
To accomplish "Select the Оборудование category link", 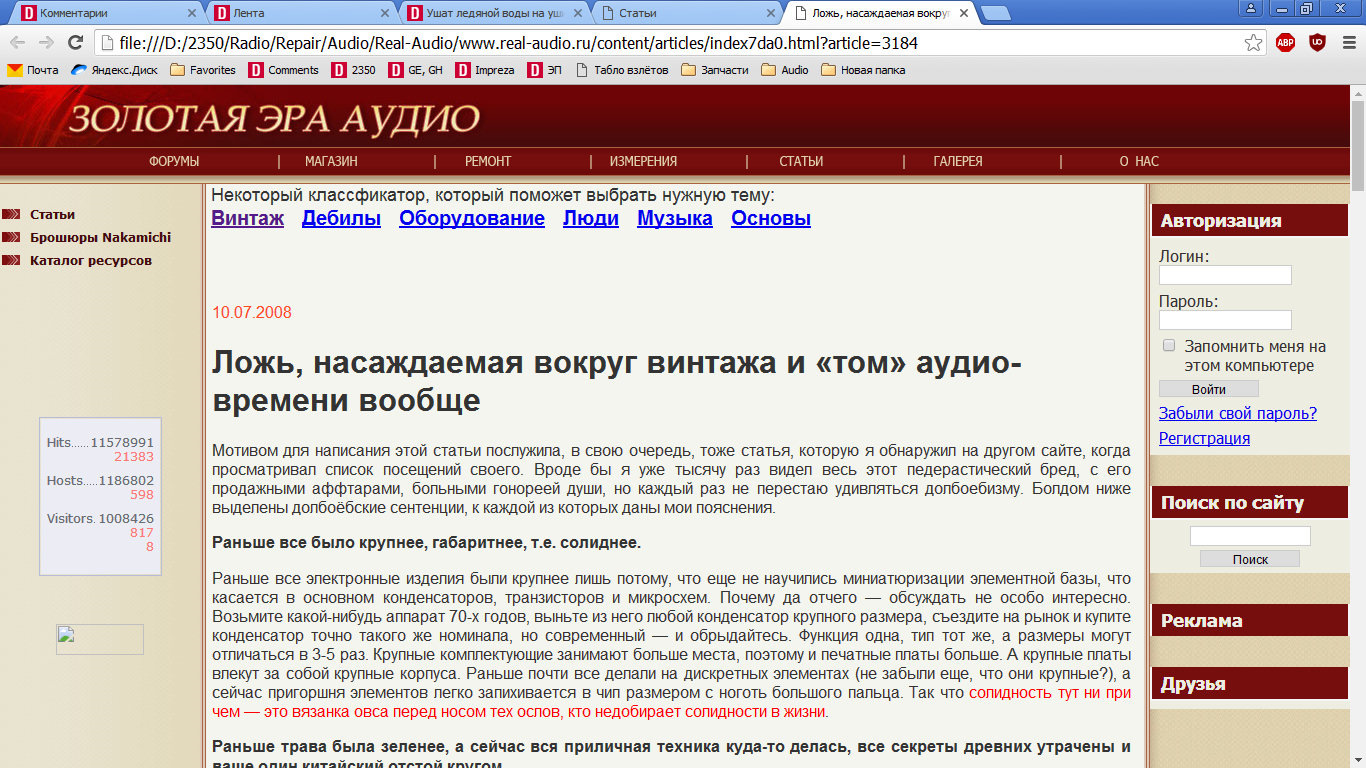I will point(472,218).
